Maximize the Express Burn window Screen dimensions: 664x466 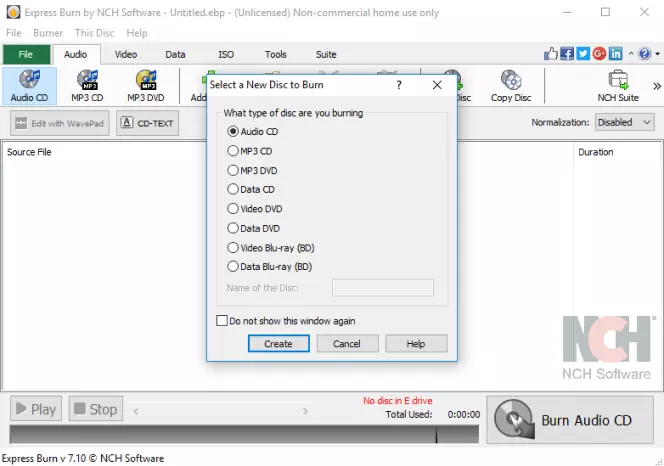tap(606, 12)
